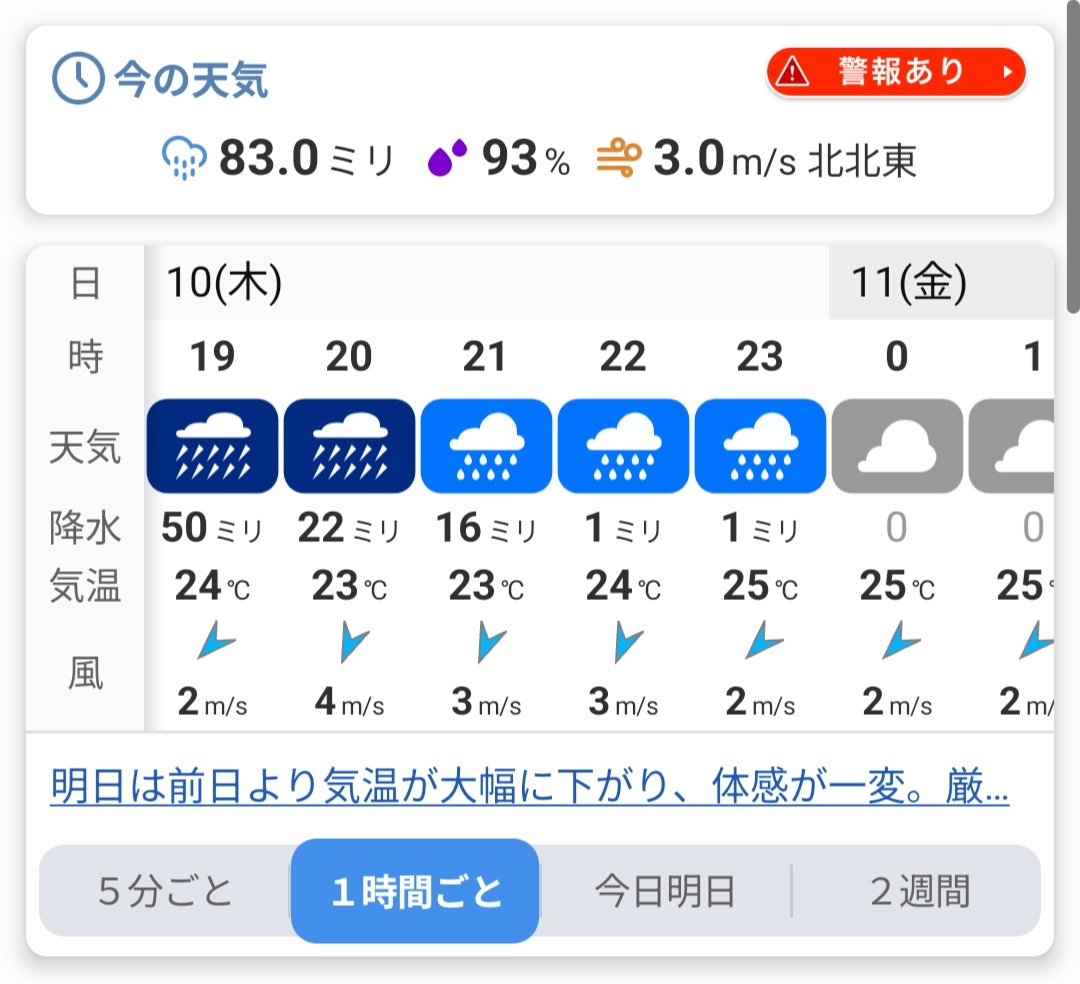The image size is (1080, 984).
Task: Click the orange wind icon near 3.0 m/s
Action: [619, 158]
